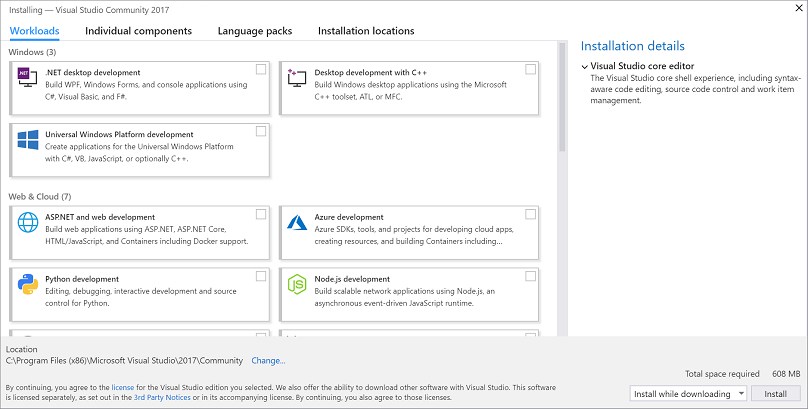808x409 pixels.
Task: Select the Azure development checkbox
Action: coord(530,214)
